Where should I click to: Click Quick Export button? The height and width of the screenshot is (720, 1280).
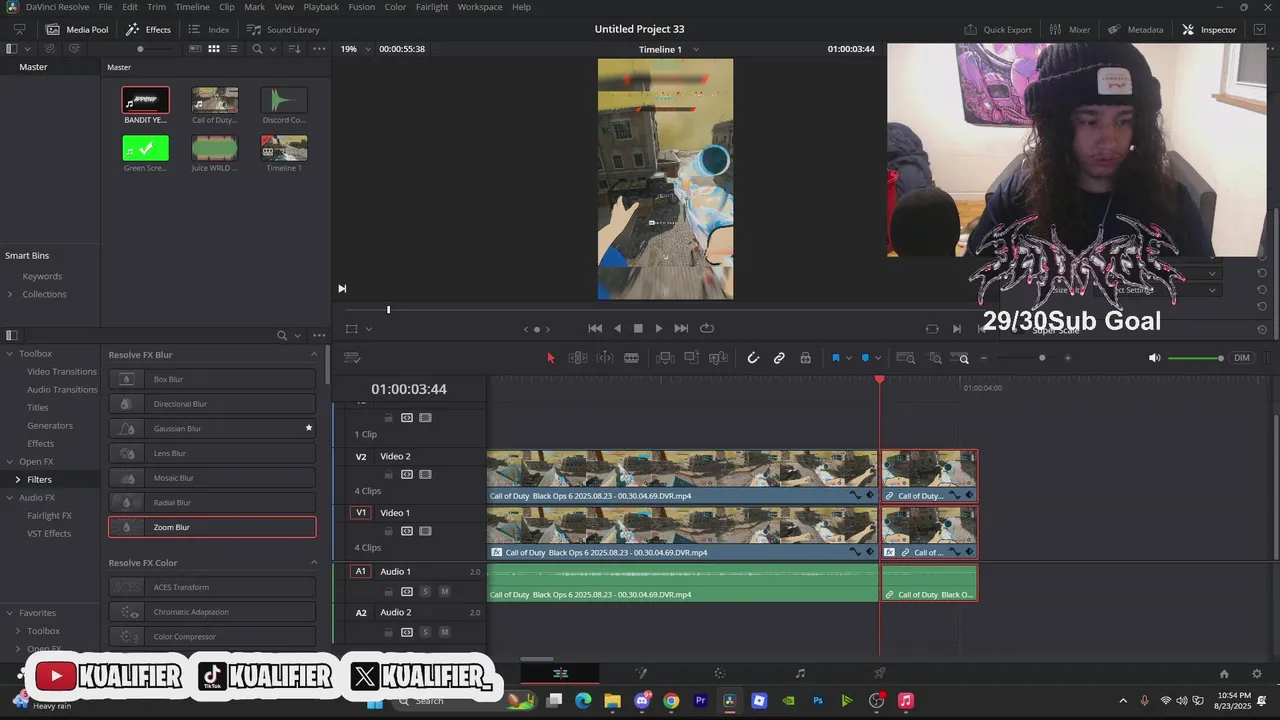click(x=998, y=29)
